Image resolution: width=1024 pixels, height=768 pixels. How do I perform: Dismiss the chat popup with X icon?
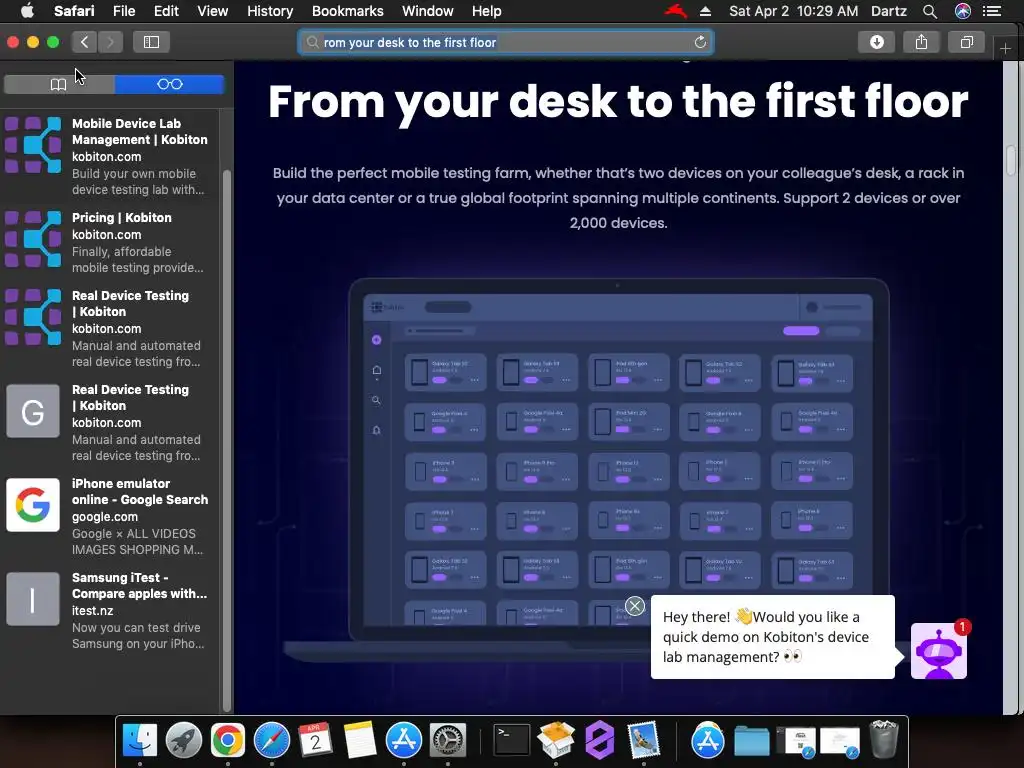pyautogui.click(x=635, y=606)
